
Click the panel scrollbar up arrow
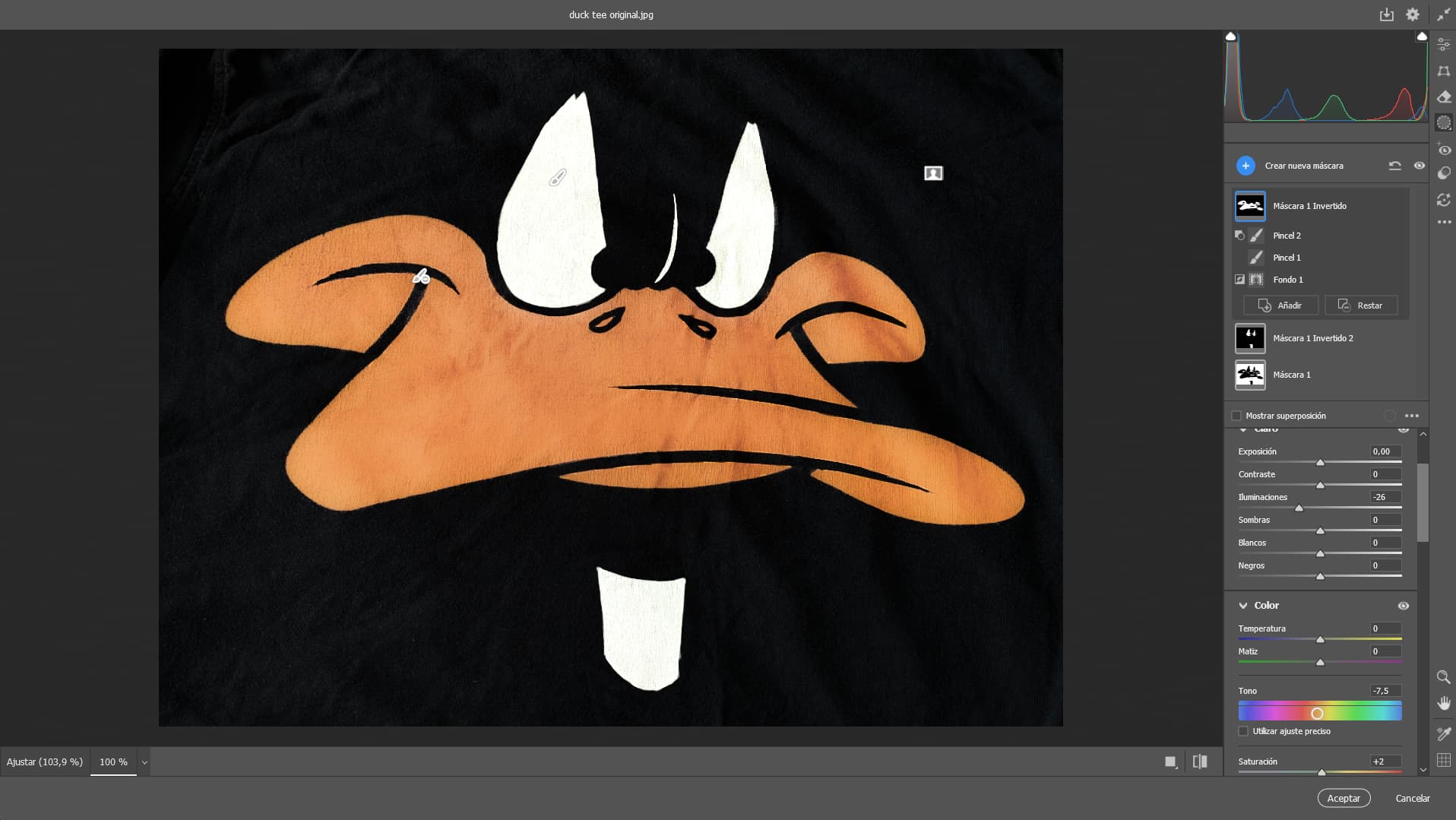pos(1423,434)
